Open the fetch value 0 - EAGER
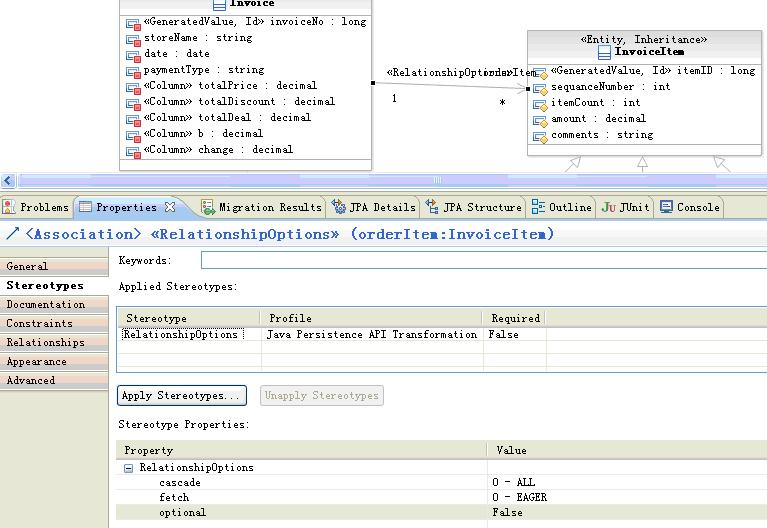The image size is (767, 528). [519, 498]
